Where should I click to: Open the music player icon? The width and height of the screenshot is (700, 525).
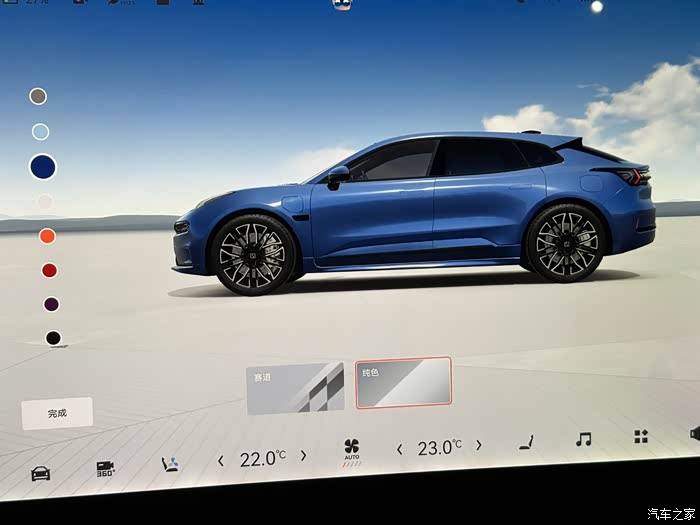click(x=583, y=439)
